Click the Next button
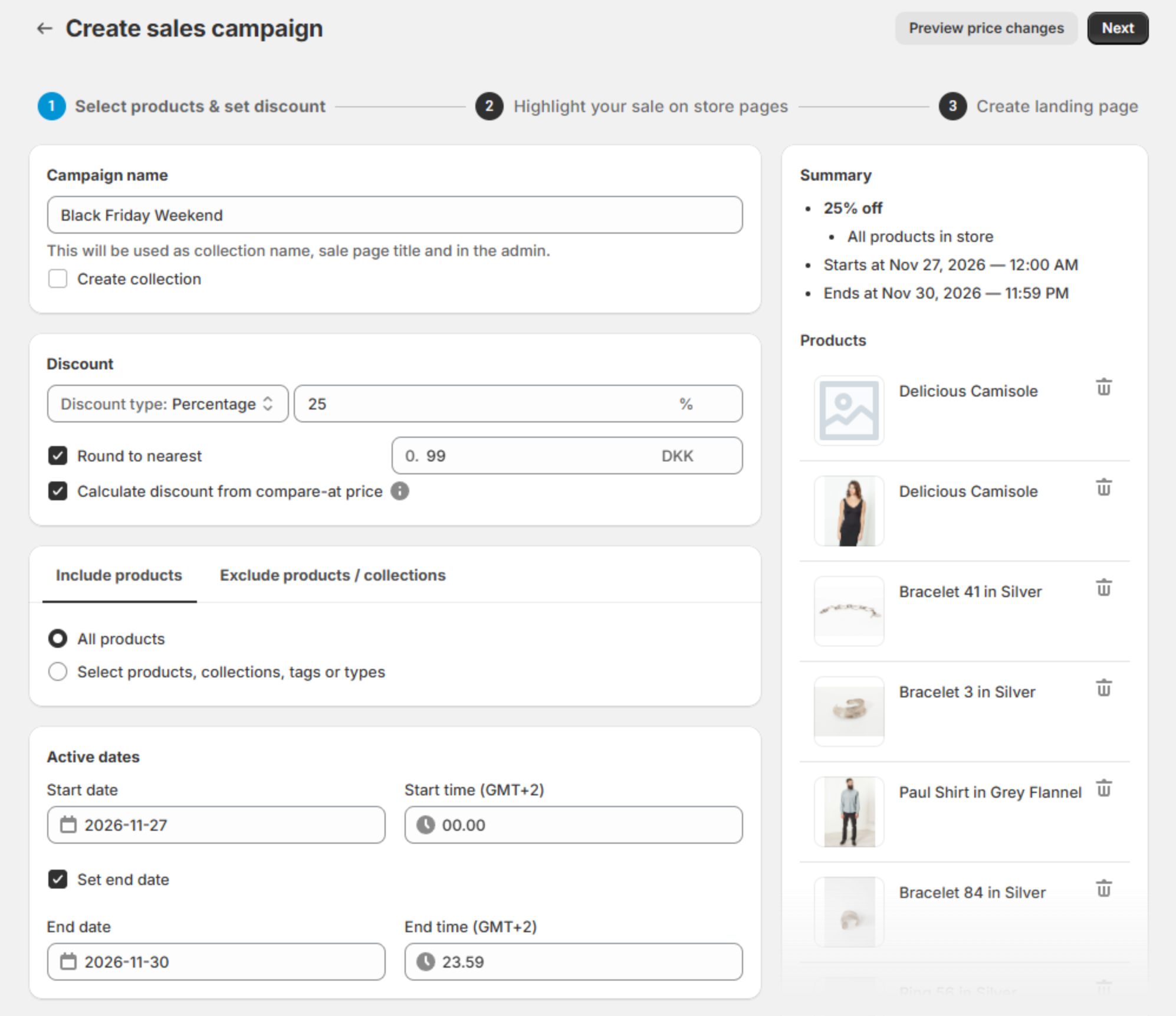 click(1118, 28)
